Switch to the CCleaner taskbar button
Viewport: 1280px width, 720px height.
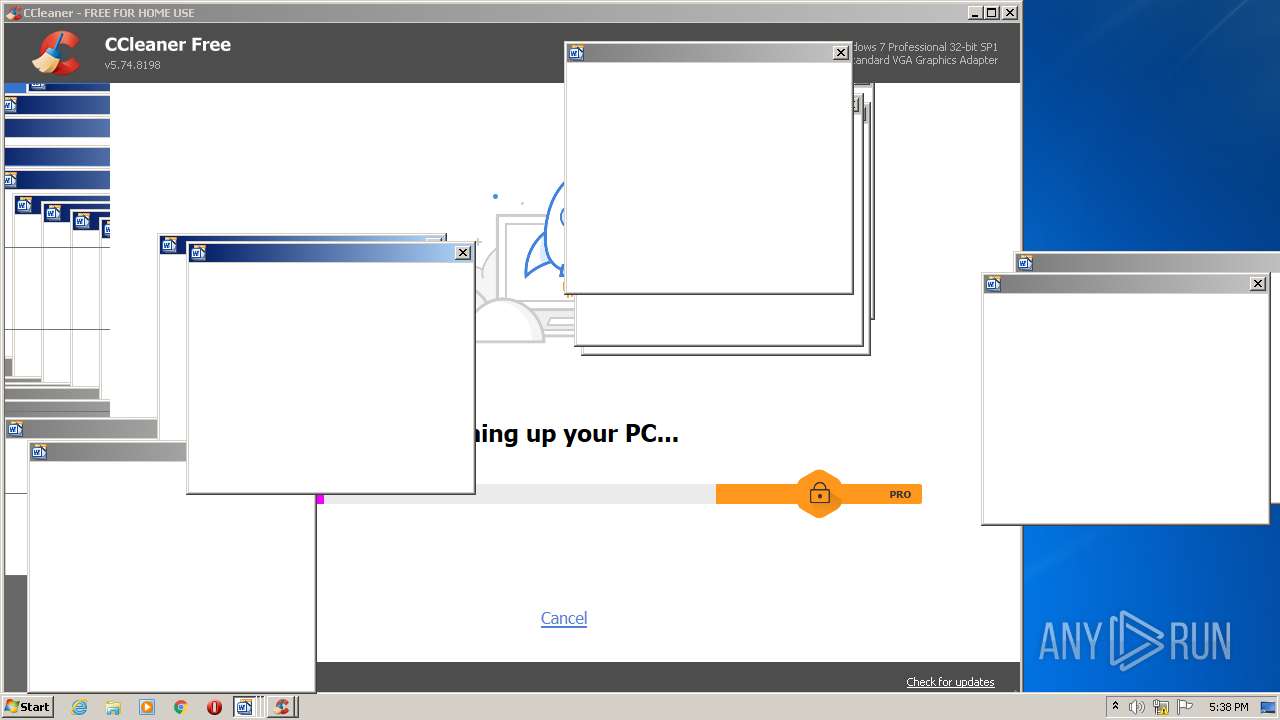click(x=281, y=707)
